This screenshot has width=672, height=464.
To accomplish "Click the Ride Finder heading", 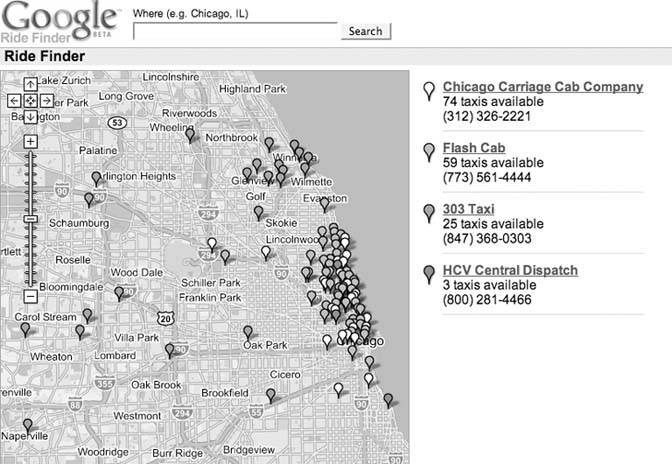I will (45, 56).
